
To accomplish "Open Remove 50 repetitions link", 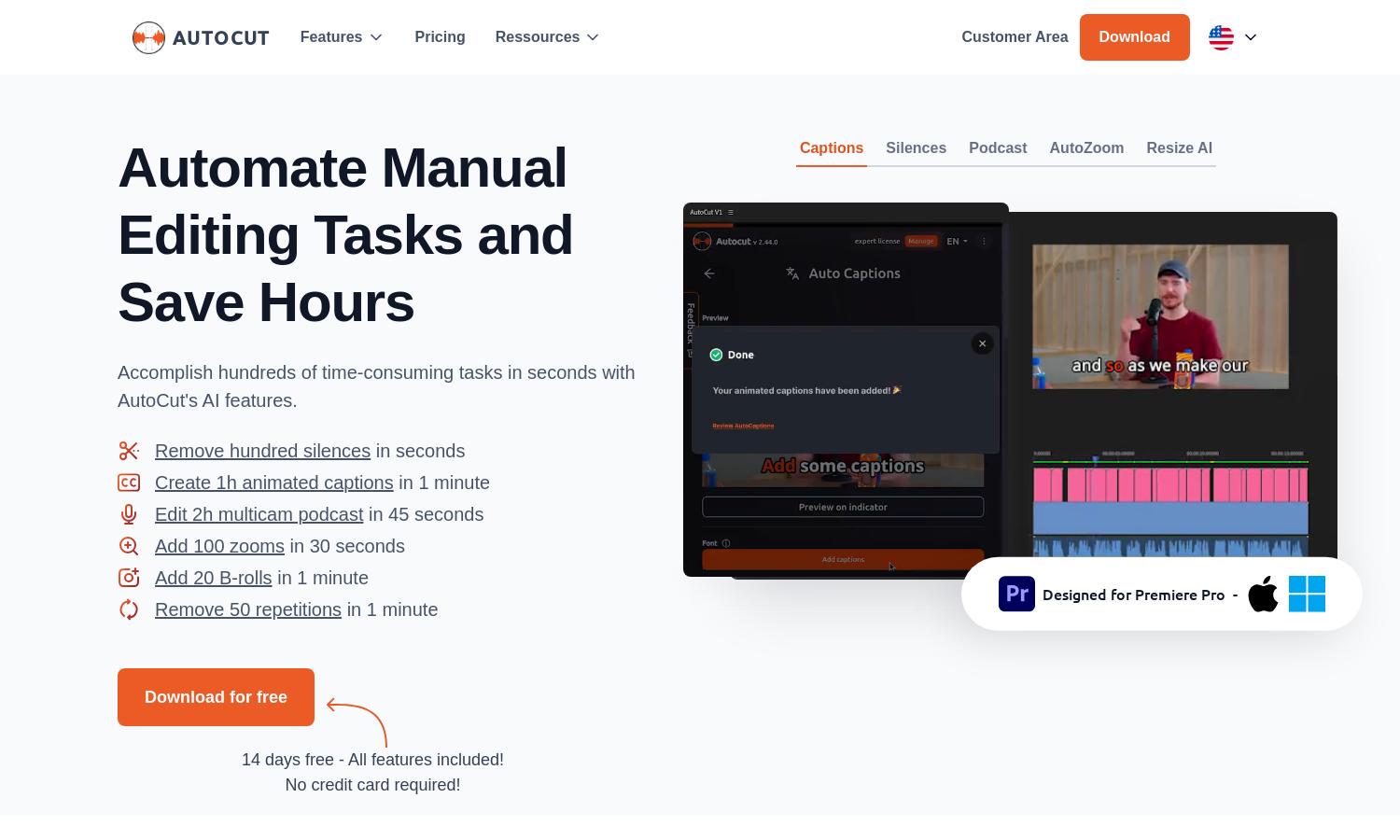I will [x=247, y=609].
